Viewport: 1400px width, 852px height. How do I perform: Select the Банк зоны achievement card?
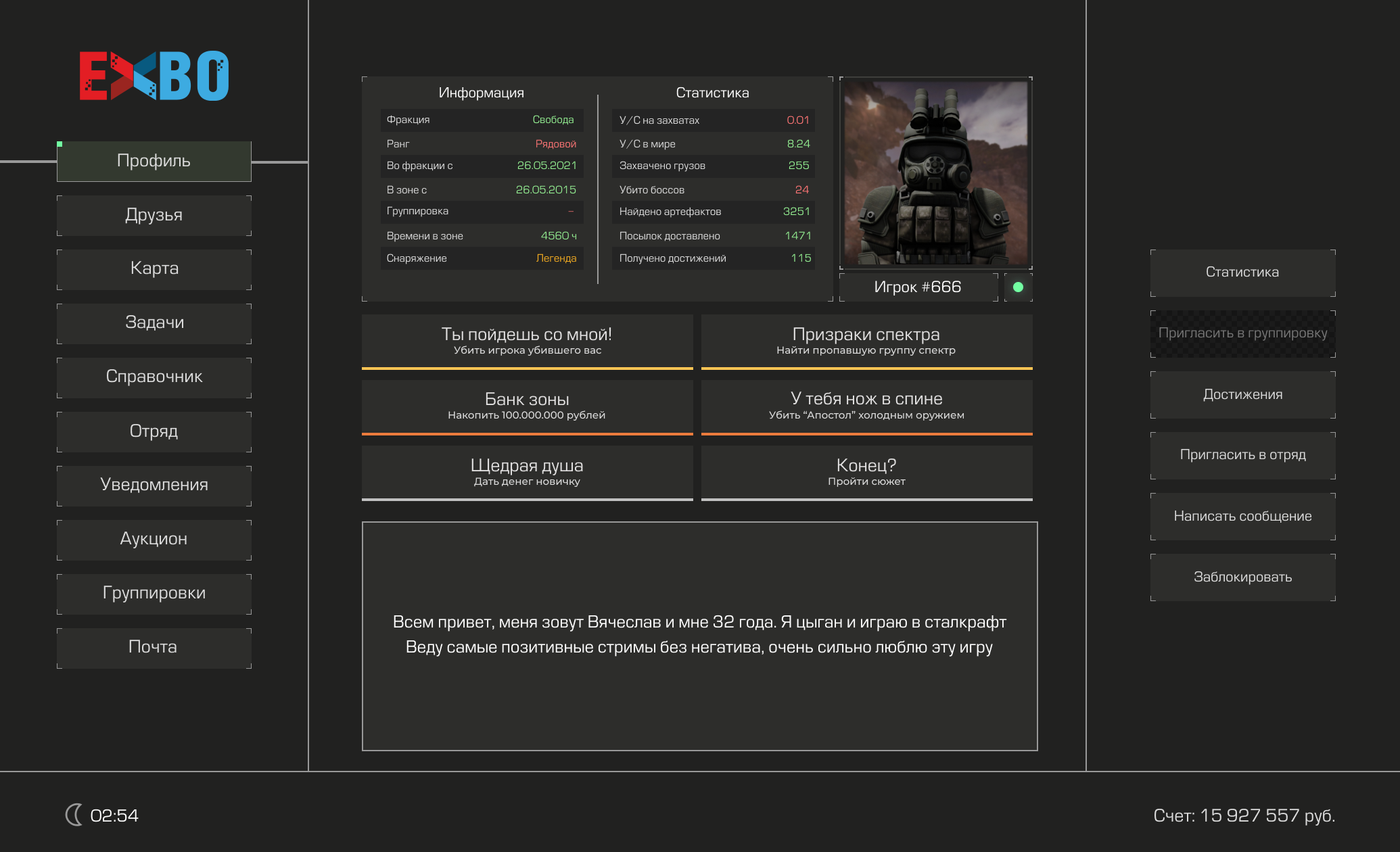point(527,406)
